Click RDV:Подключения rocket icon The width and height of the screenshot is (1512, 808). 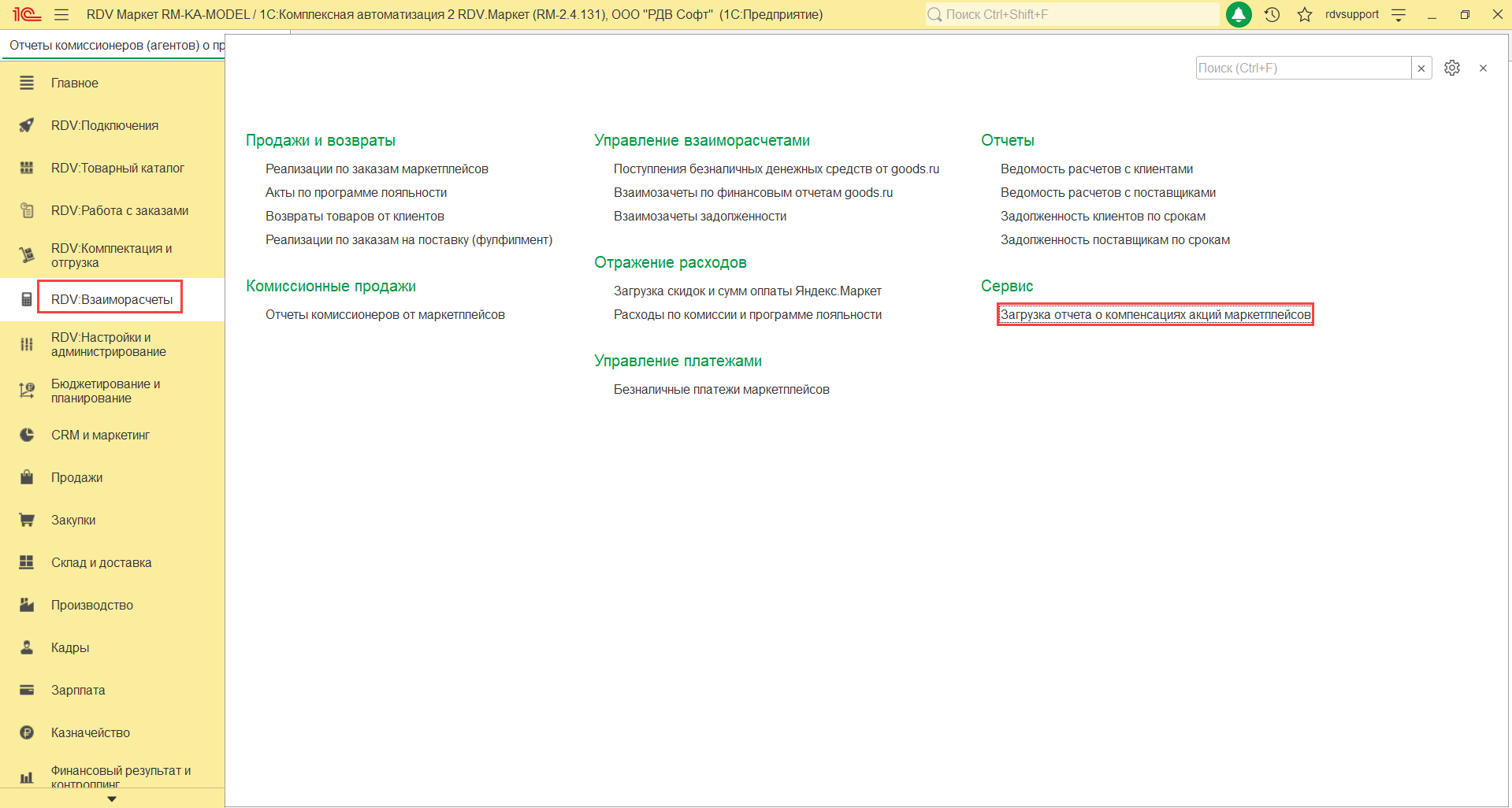[27, 125]
